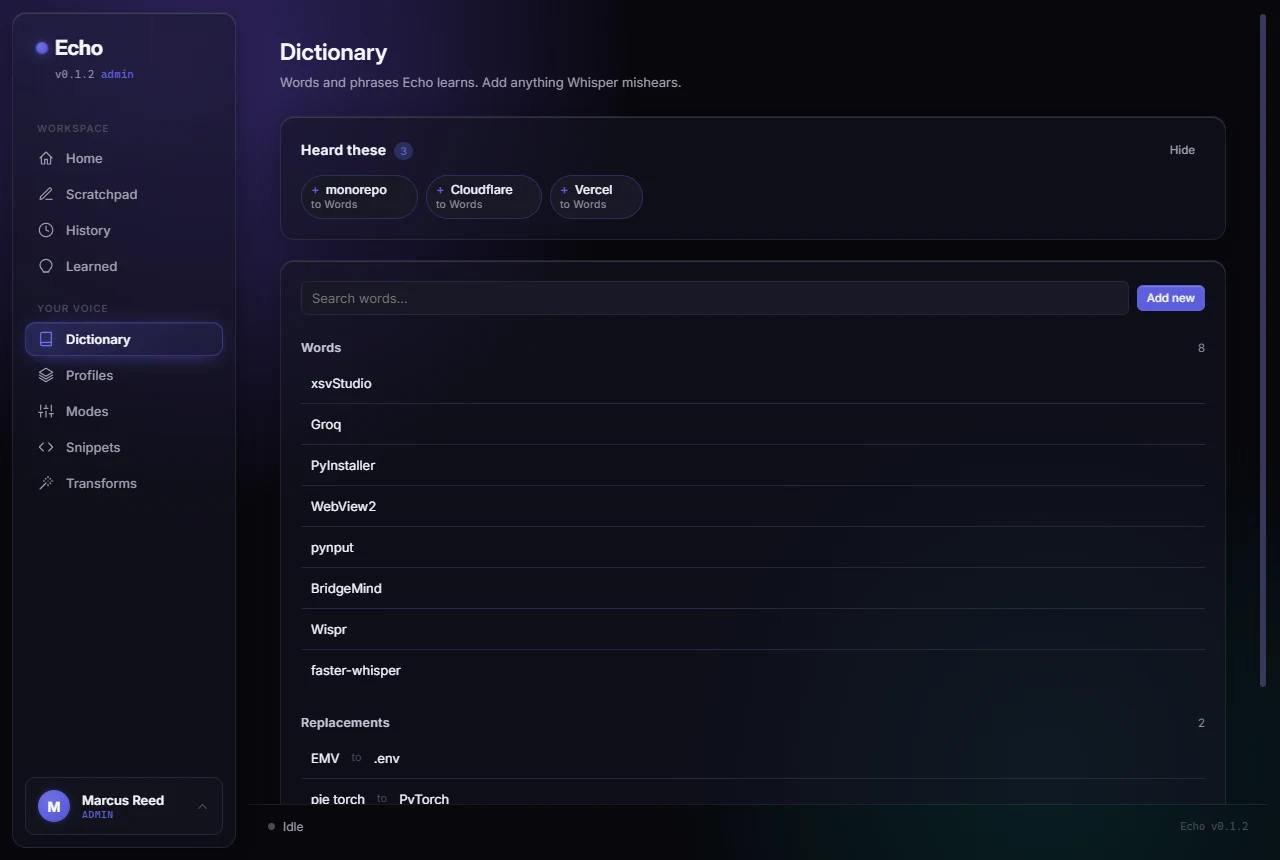The image size is (1280, 860).
Task: Select the Wispr word entry
Action: coord(753,630)
